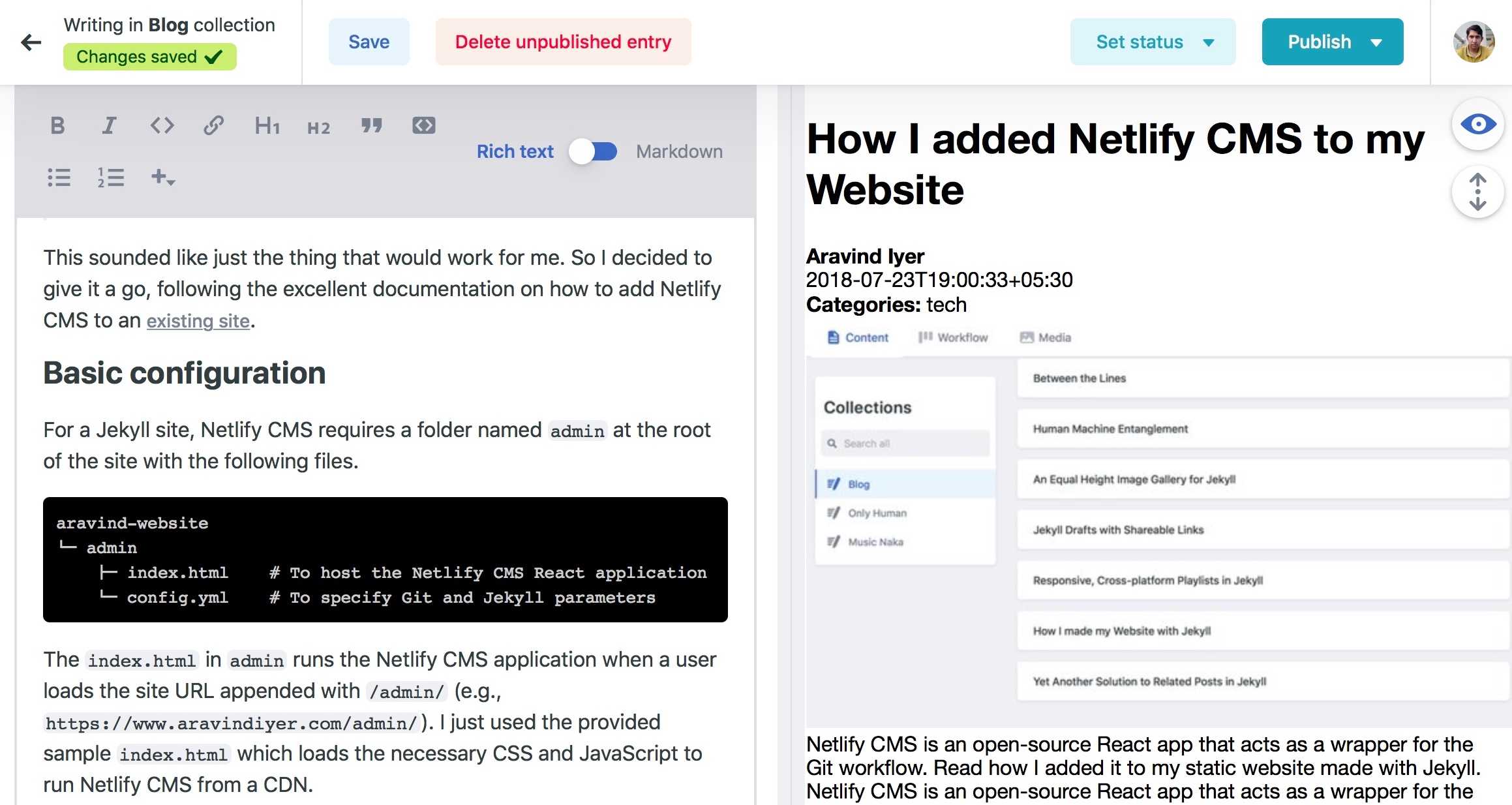Click the Code inline formatting icon
This screenshot has height=805, width=1512.
(x=163, y=125)
